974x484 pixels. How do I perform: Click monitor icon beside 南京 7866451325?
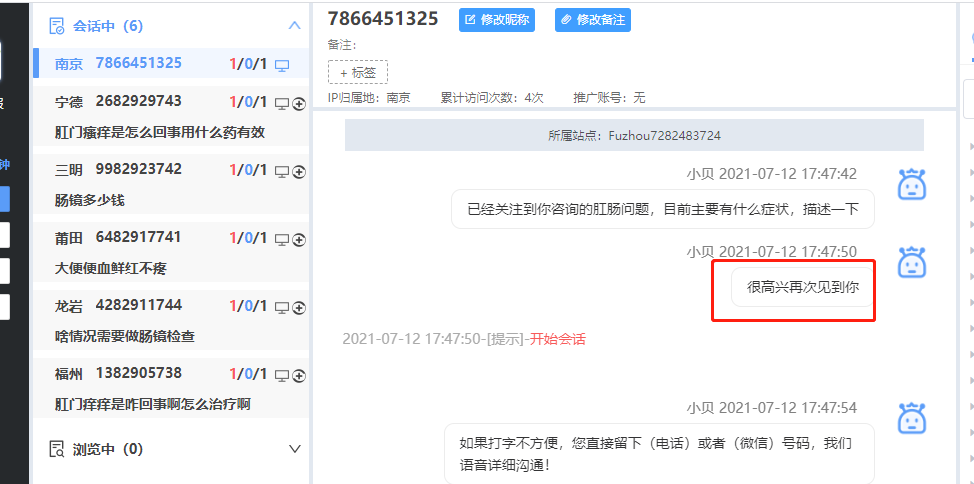pos(282,65)
